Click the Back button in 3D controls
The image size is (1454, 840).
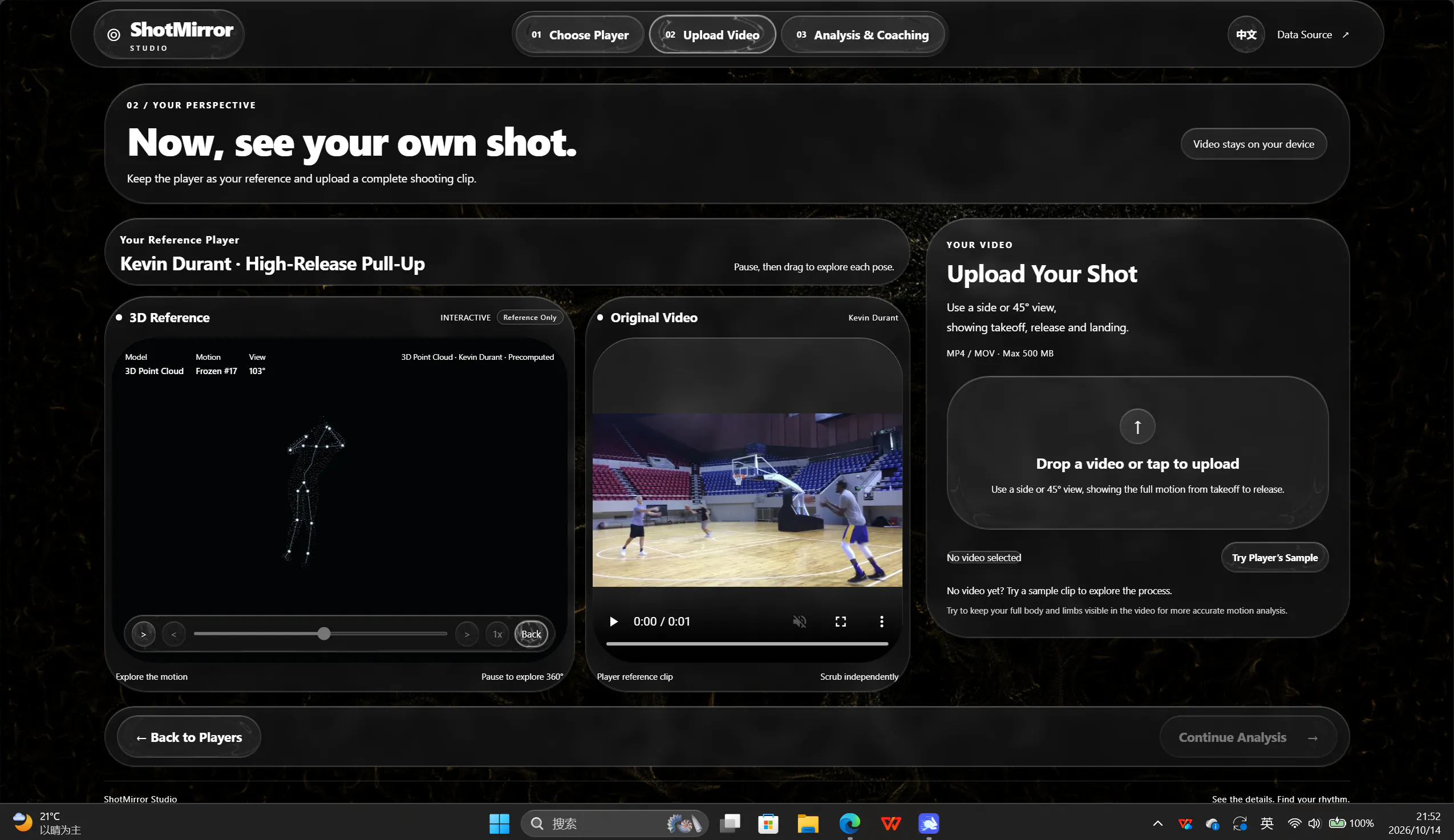[531, 634]
